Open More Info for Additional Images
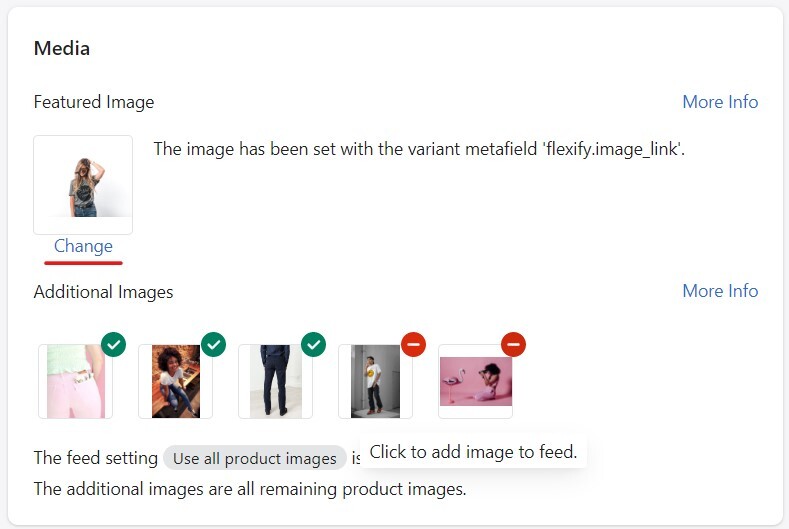This screenshot has width=789, height=529. (720, 291)
